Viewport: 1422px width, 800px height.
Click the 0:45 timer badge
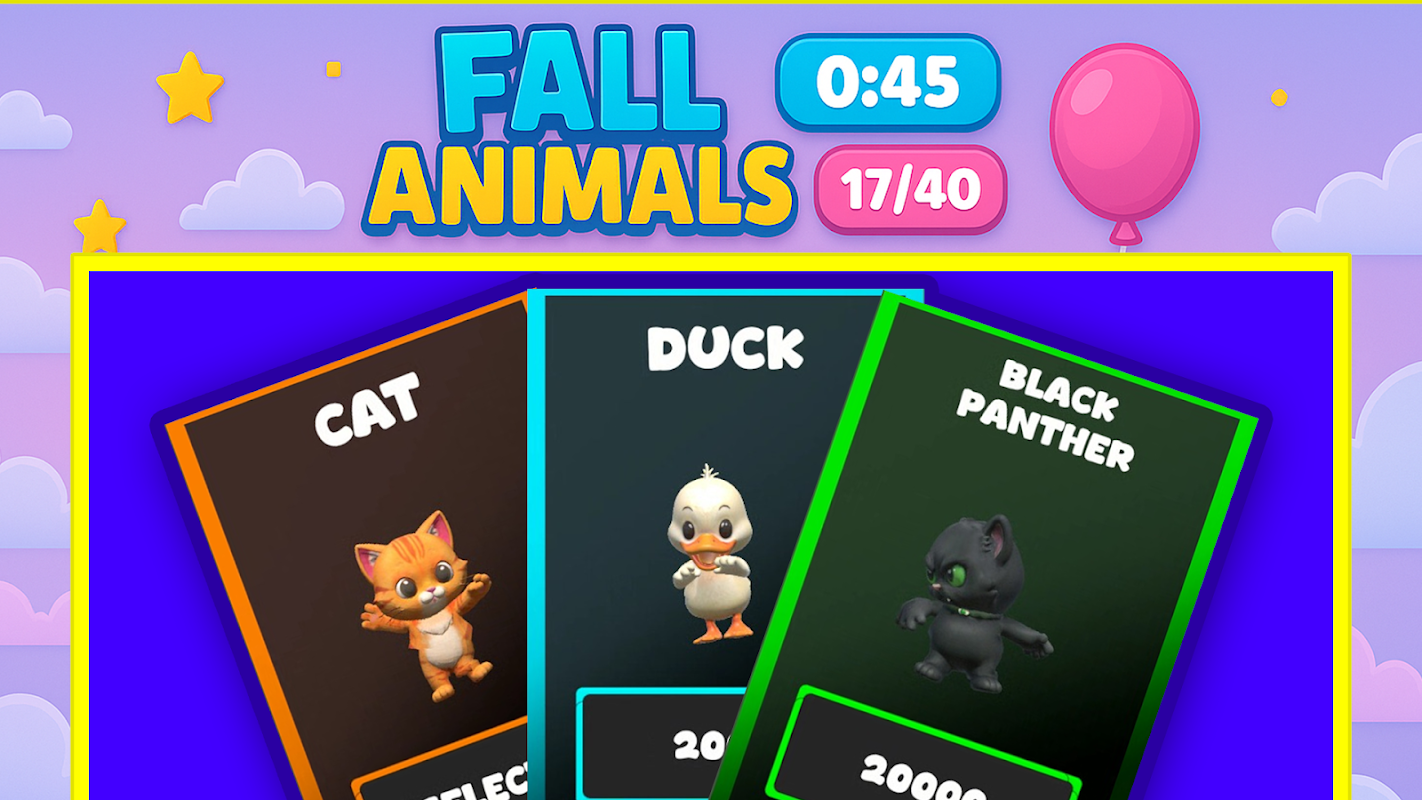[888, 83]
